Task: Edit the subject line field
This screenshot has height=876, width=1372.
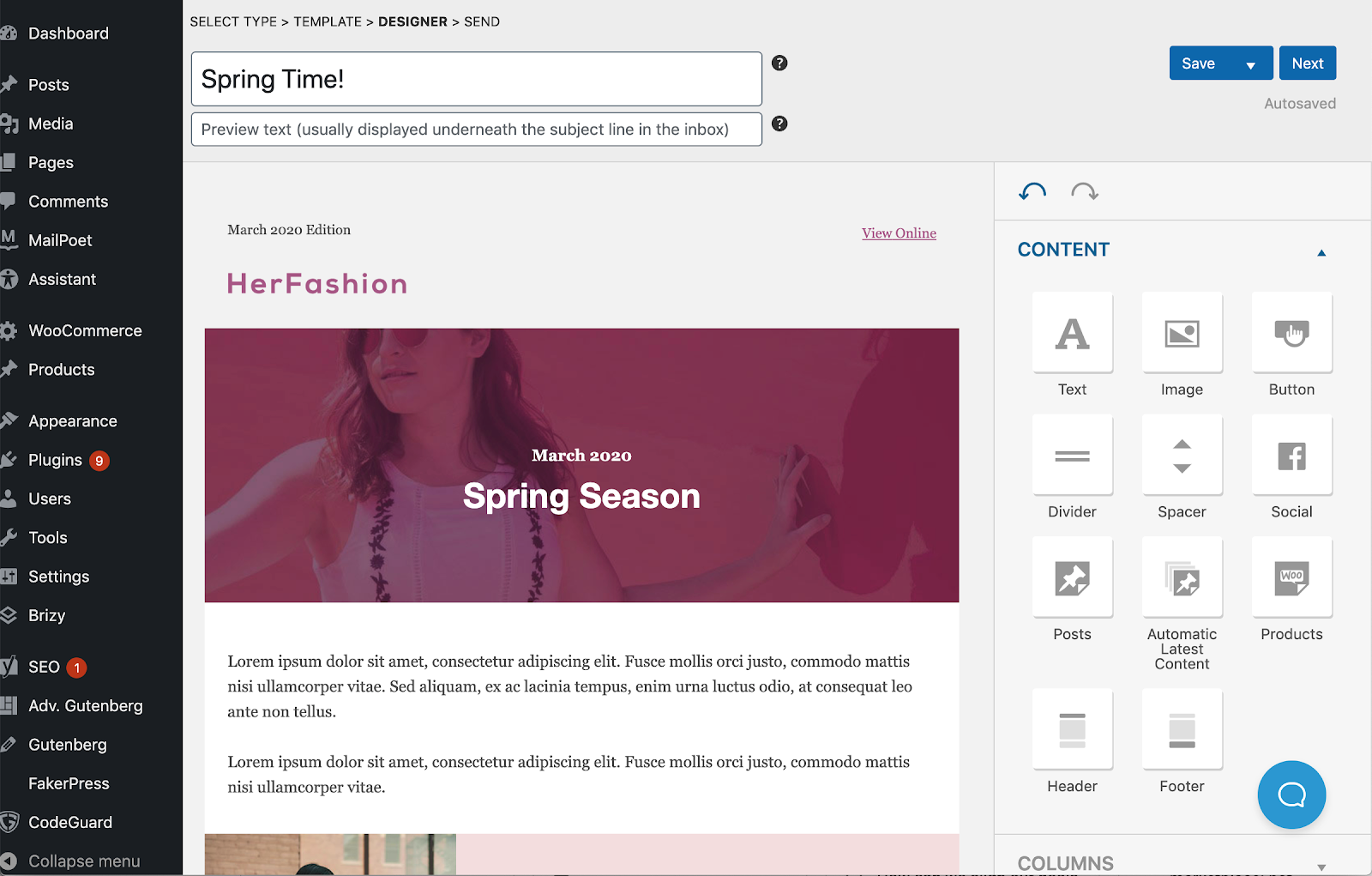Action: 477,79
